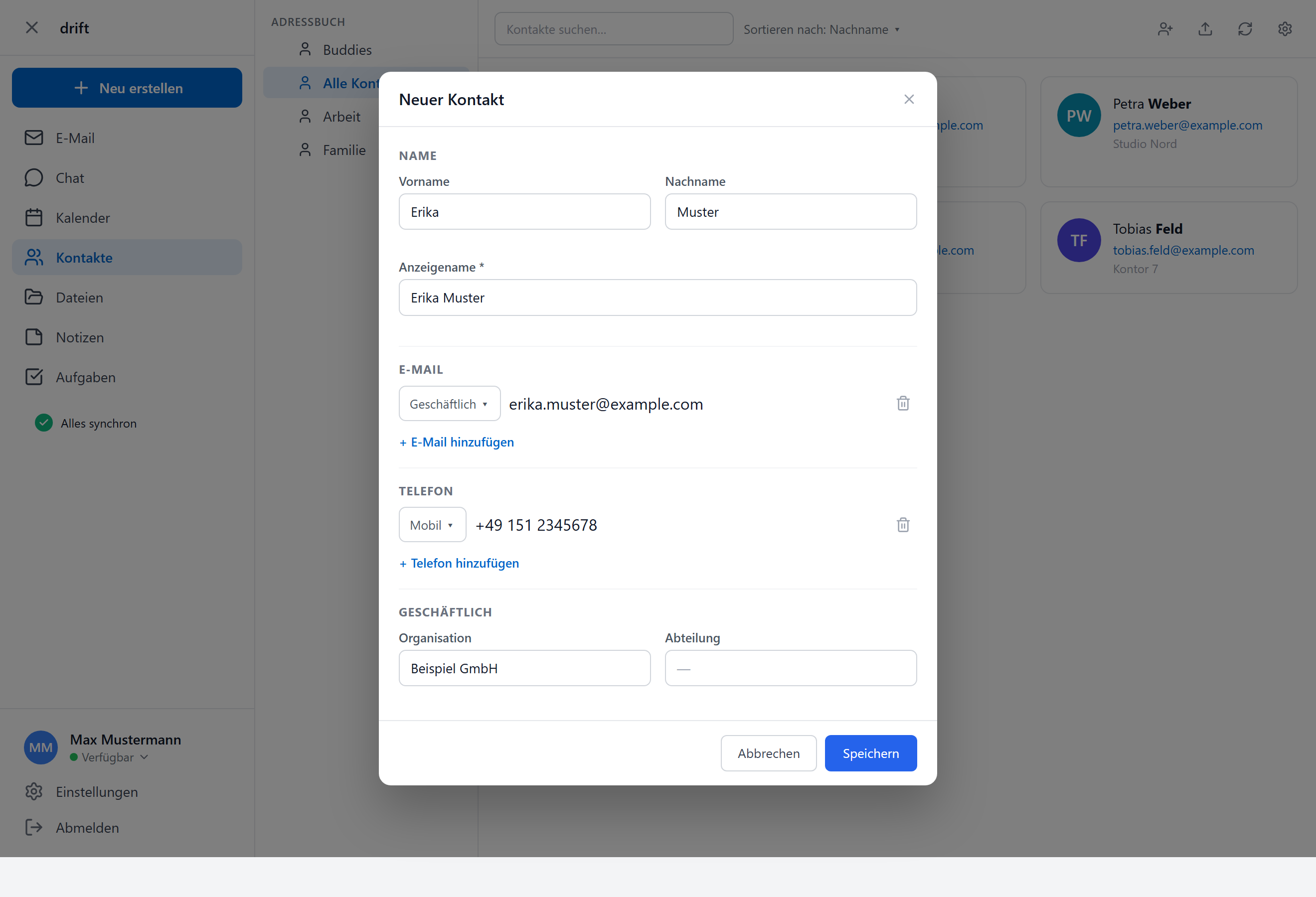Click the Anzeigename field
This screenshot has height=897, width=1316.
pos(658,298)
